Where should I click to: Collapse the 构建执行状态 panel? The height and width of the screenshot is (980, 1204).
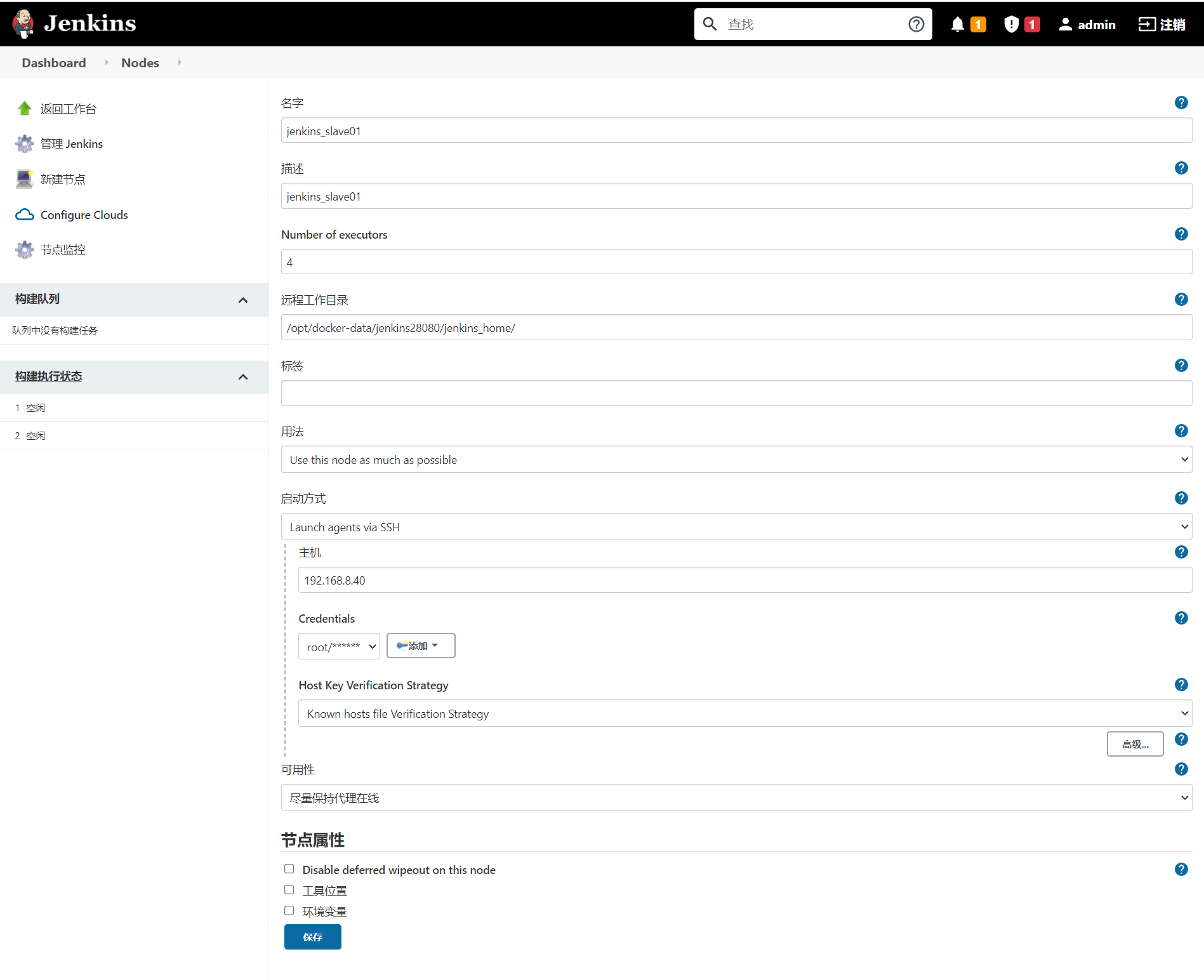click(x=243, y=377)
